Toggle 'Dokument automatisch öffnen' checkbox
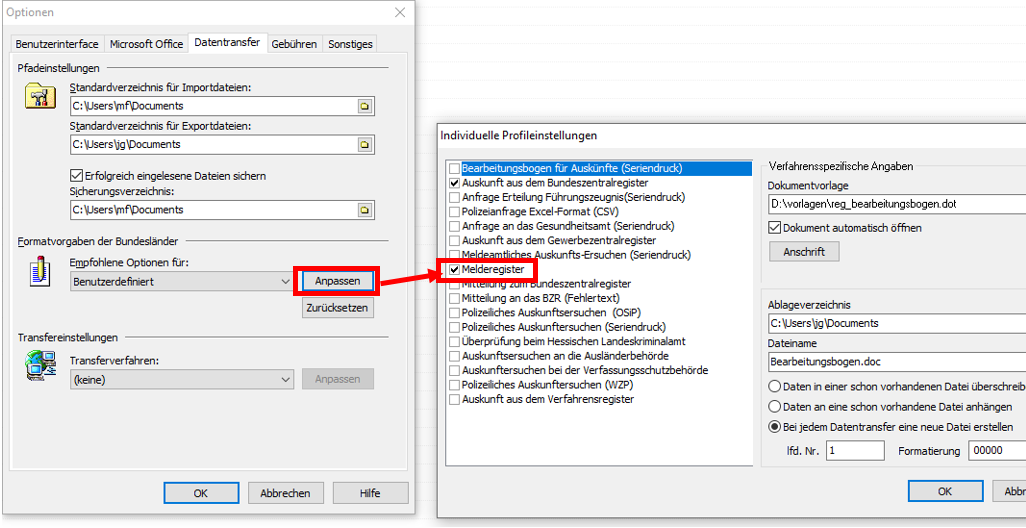Viewport: 1026px width, 528px height. pos(775,228)
